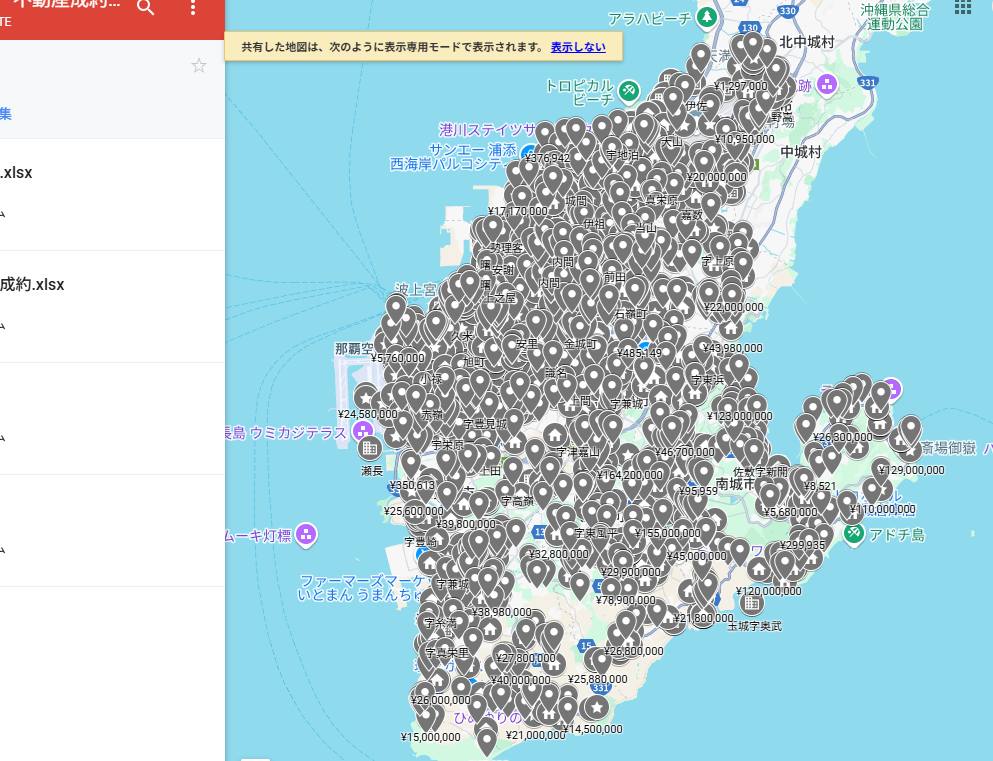
Task: Click the 南城市 map label
Action: pyautogui.click(x=735, y=484)
